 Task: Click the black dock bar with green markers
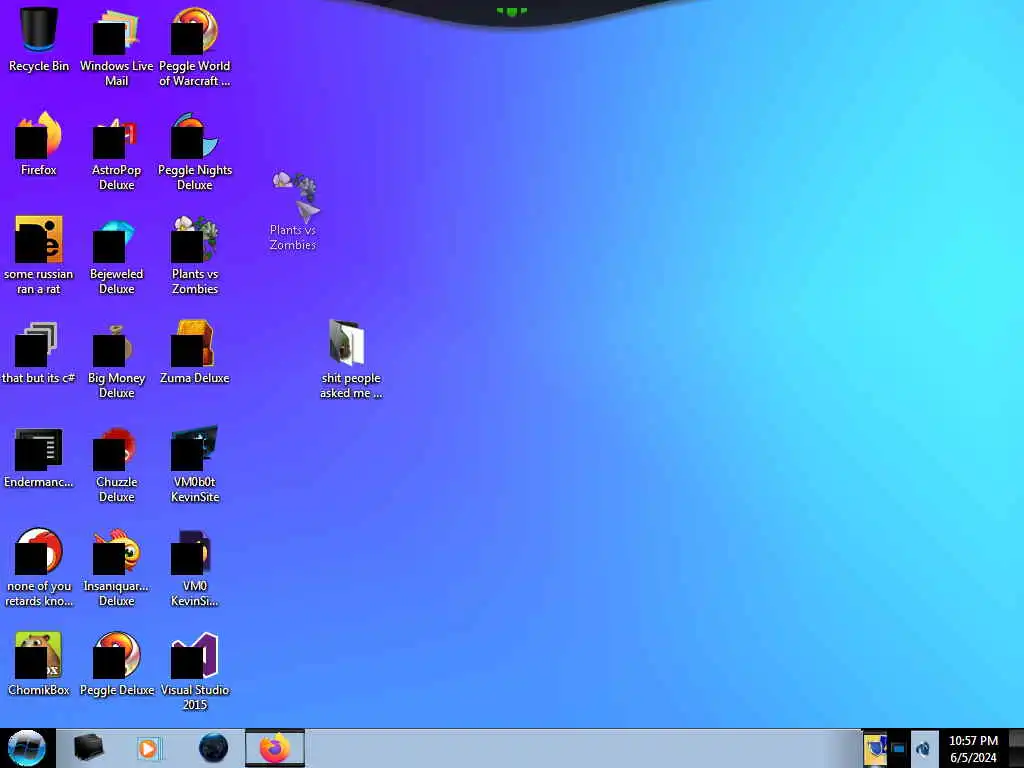click(x=511, y=12)
